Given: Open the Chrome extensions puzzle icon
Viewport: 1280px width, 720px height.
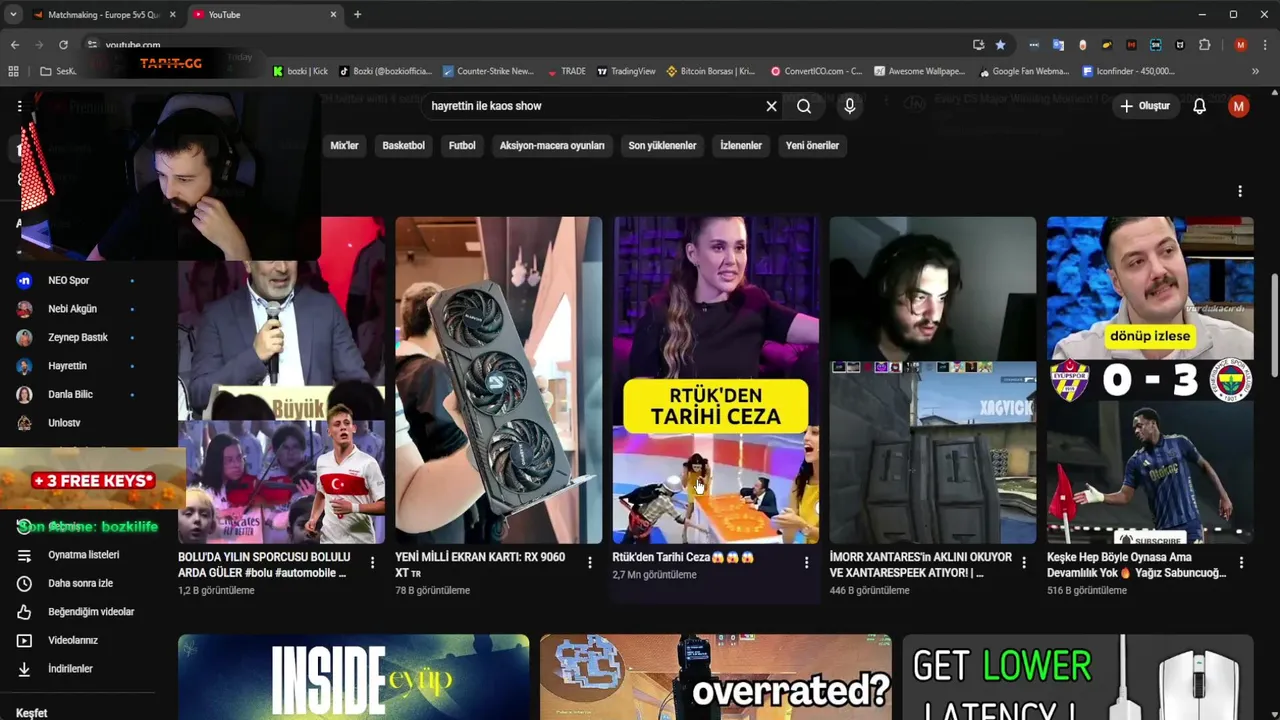Looking at the screenshot, I should coord(1204,45).
